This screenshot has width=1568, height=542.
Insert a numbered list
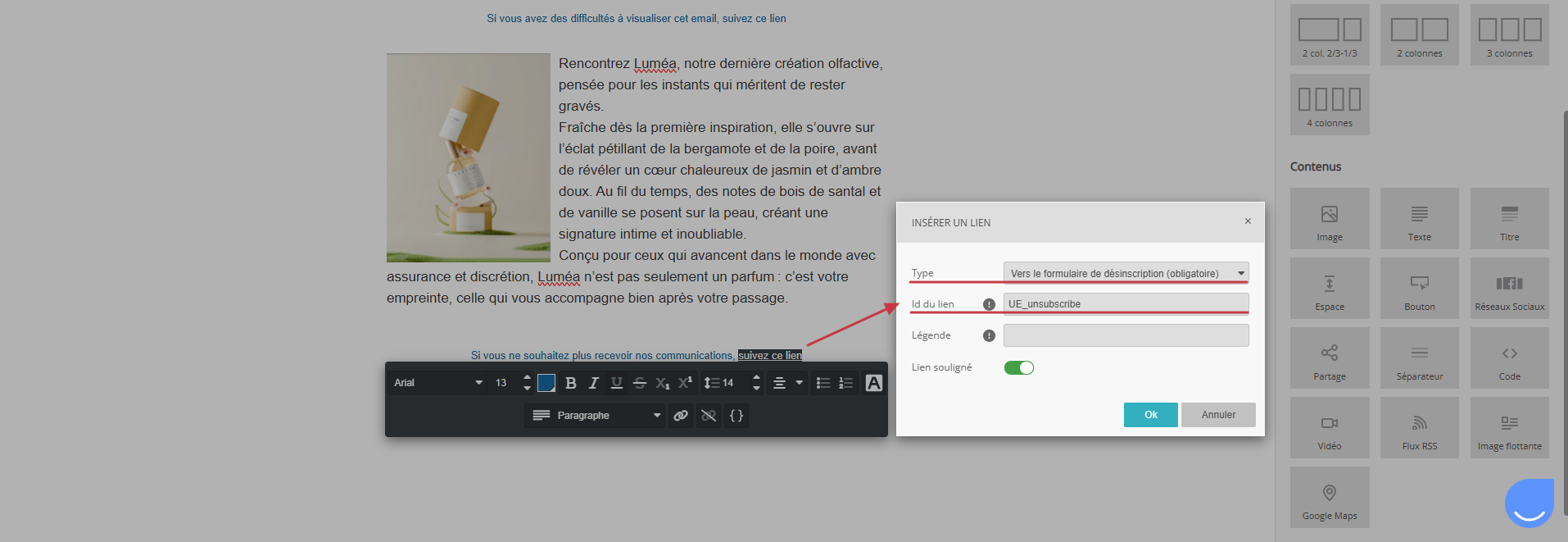[x=846, y=383]
